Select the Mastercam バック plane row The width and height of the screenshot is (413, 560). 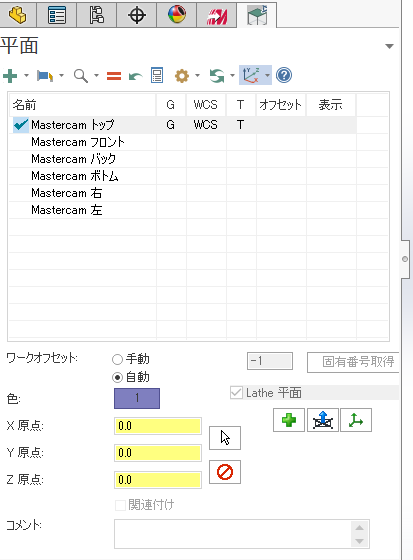(183, 159)
